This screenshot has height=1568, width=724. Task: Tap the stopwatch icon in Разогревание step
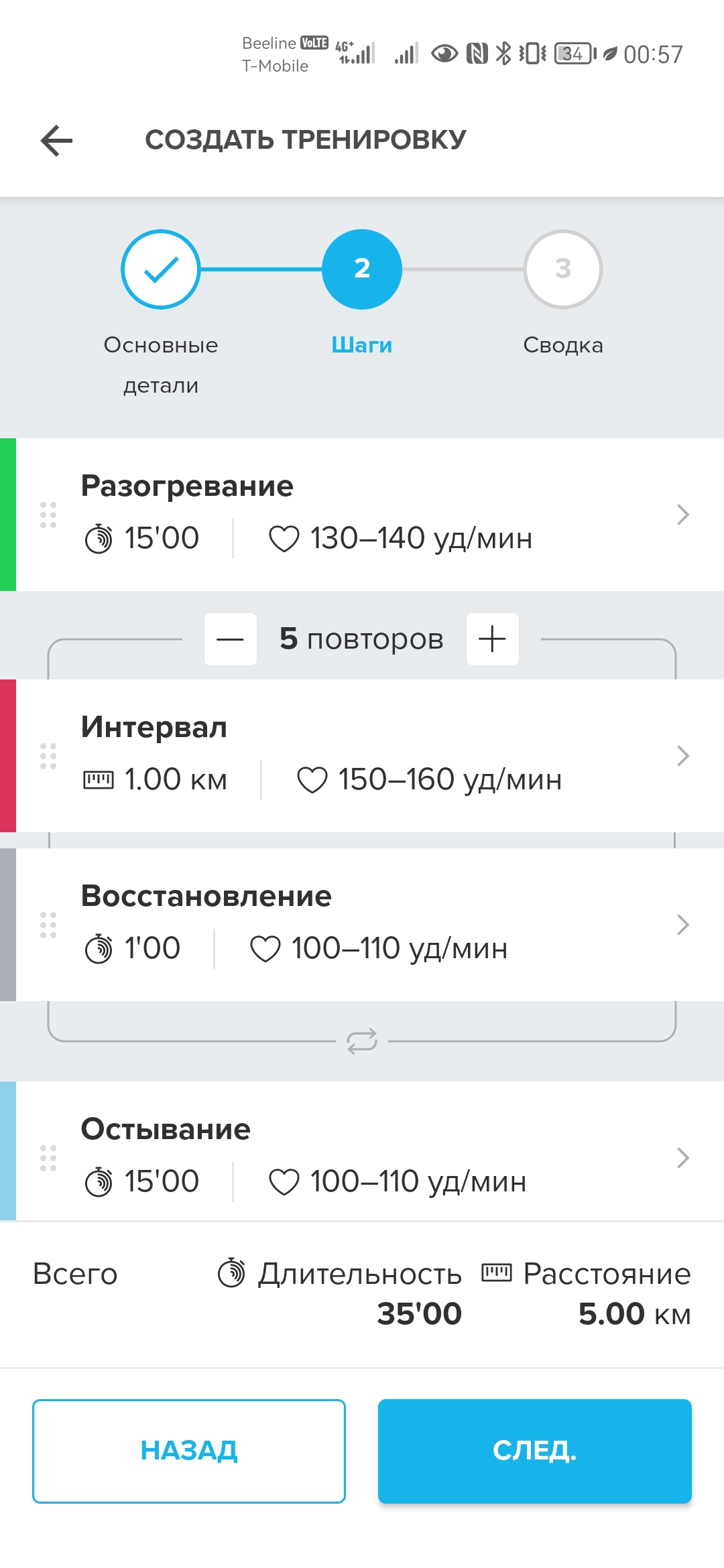pyautogui.click(x=99, y=539)
